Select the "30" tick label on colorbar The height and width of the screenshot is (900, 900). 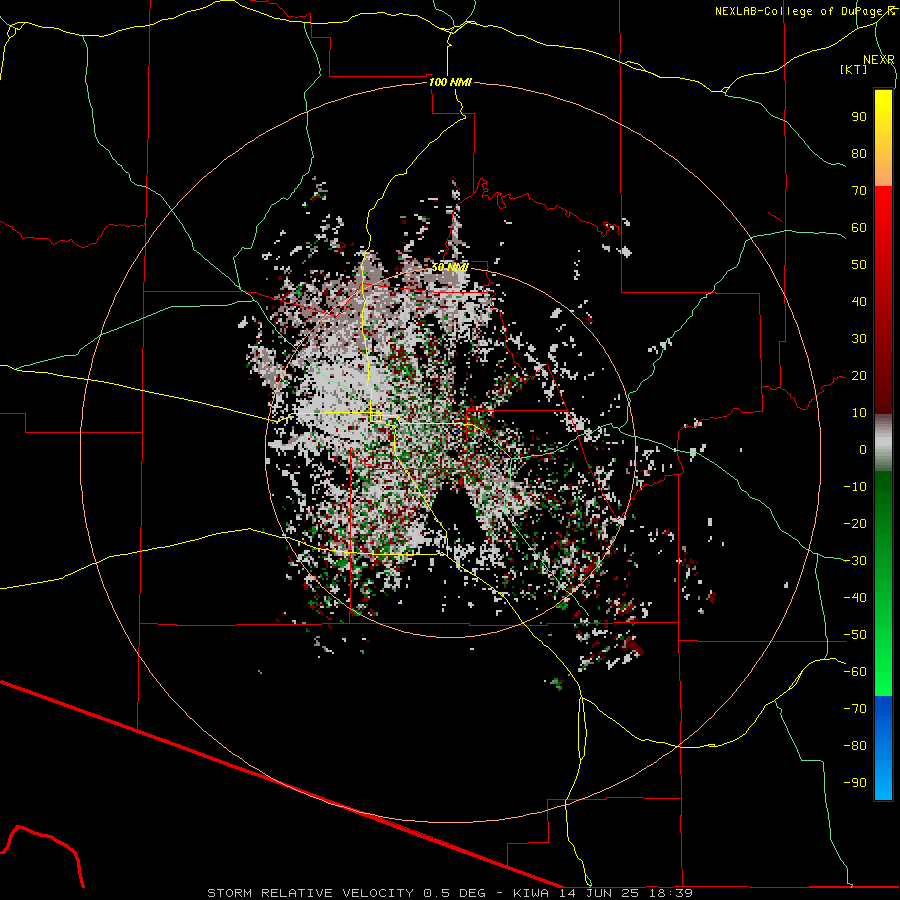click(859, 339)
